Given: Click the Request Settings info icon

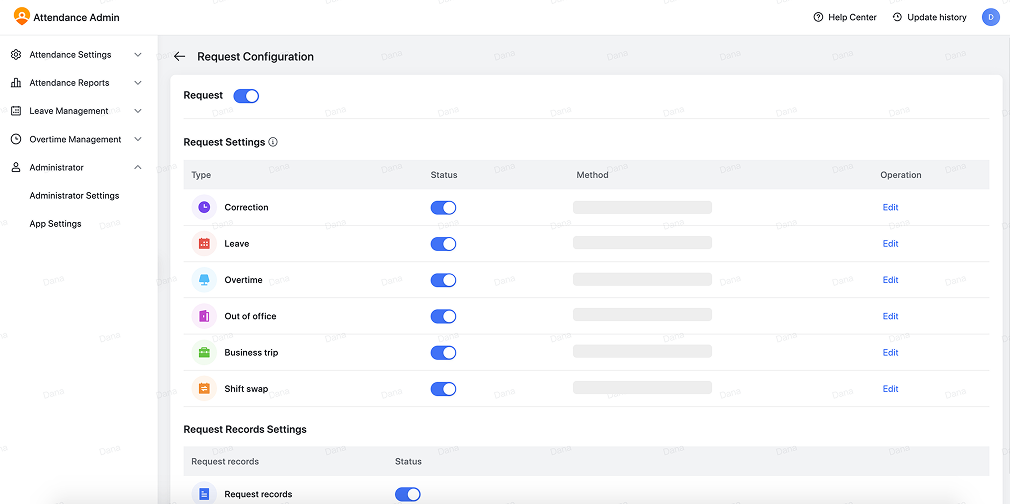Looking at the screenshot, I should click(x=273, y=142).
